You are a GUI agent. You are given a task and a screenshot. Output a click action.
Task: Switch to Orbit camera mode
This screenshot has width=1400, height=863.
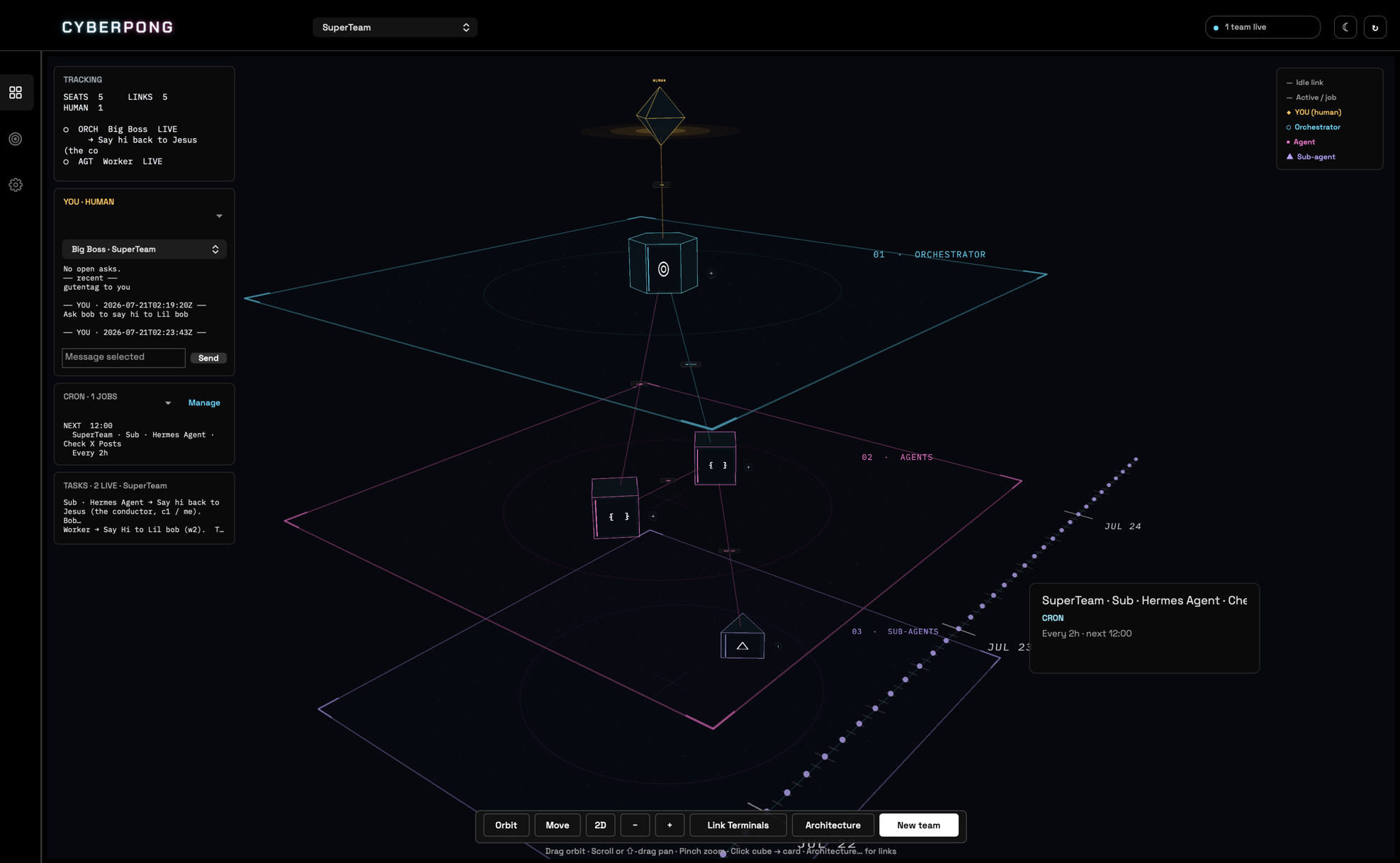click(x=506, y=825)
